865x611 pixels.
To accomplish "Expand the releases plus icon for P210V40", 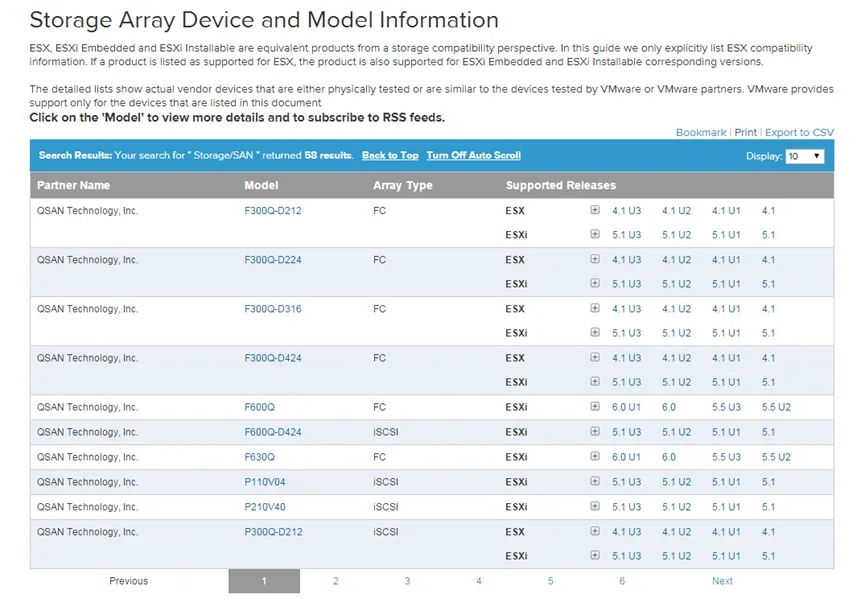I will point(595,506).
